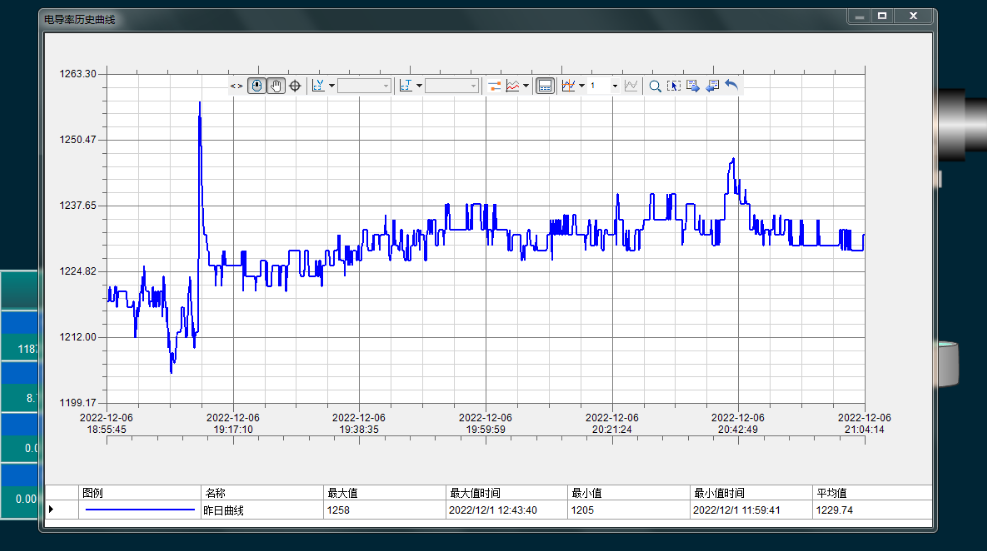This screenshot has width=987, height=551.
Task: Activate the hand pan tool
Action: [276, 86]
